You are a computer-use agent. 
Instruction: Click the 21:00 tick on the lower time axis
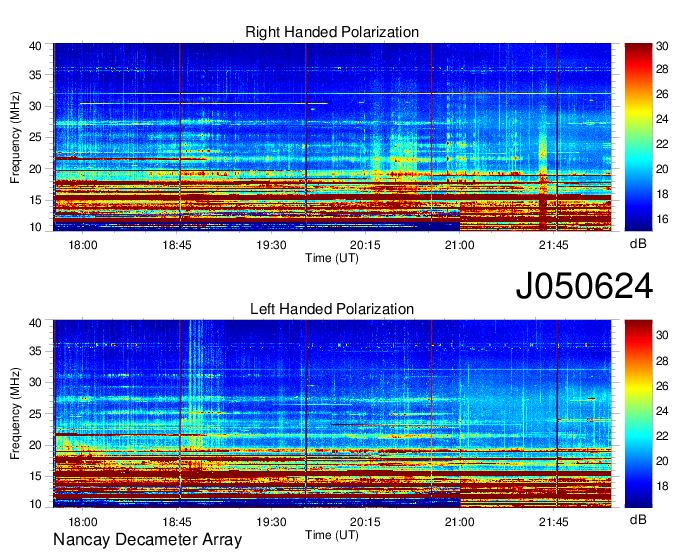(460, 522)
